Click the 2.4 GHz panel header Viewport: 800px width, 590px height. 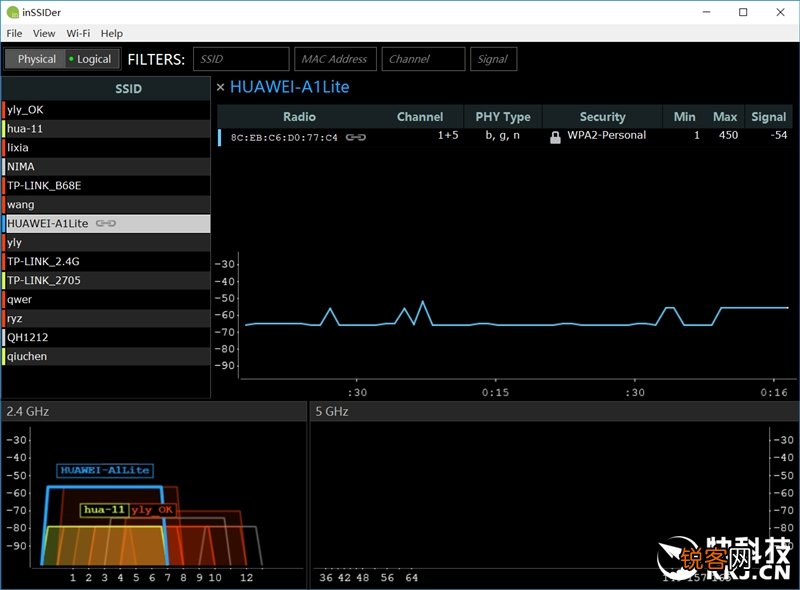(153, 411)
